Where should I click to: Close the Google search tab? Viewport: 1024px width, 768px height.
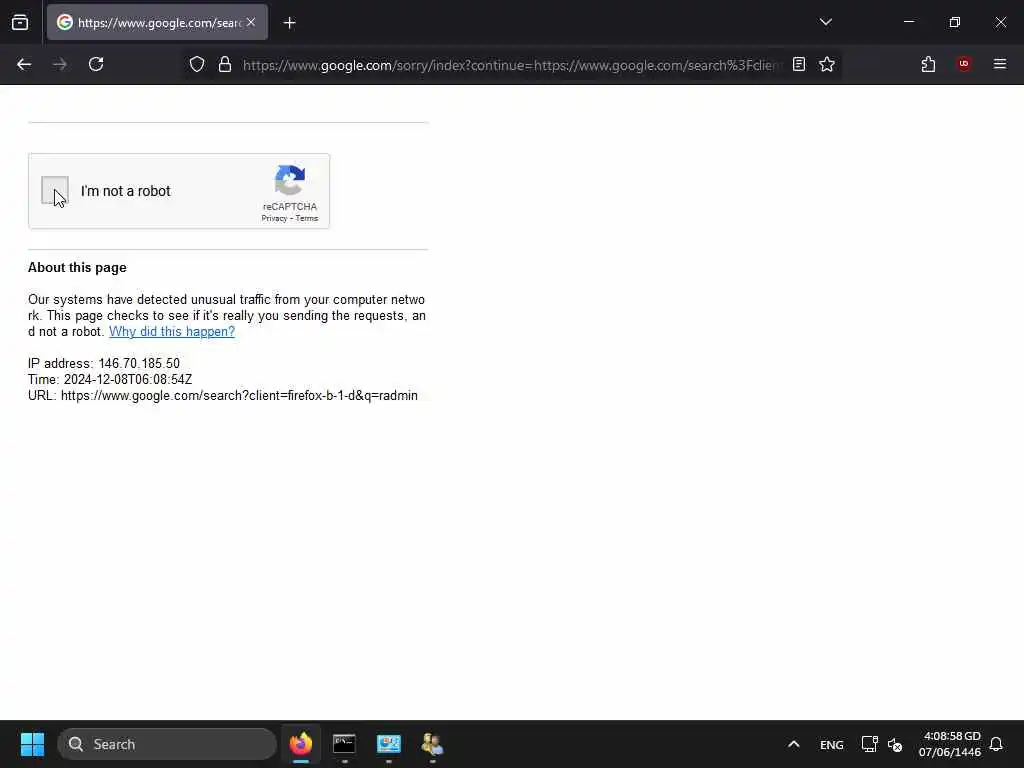tap(251, 22)
